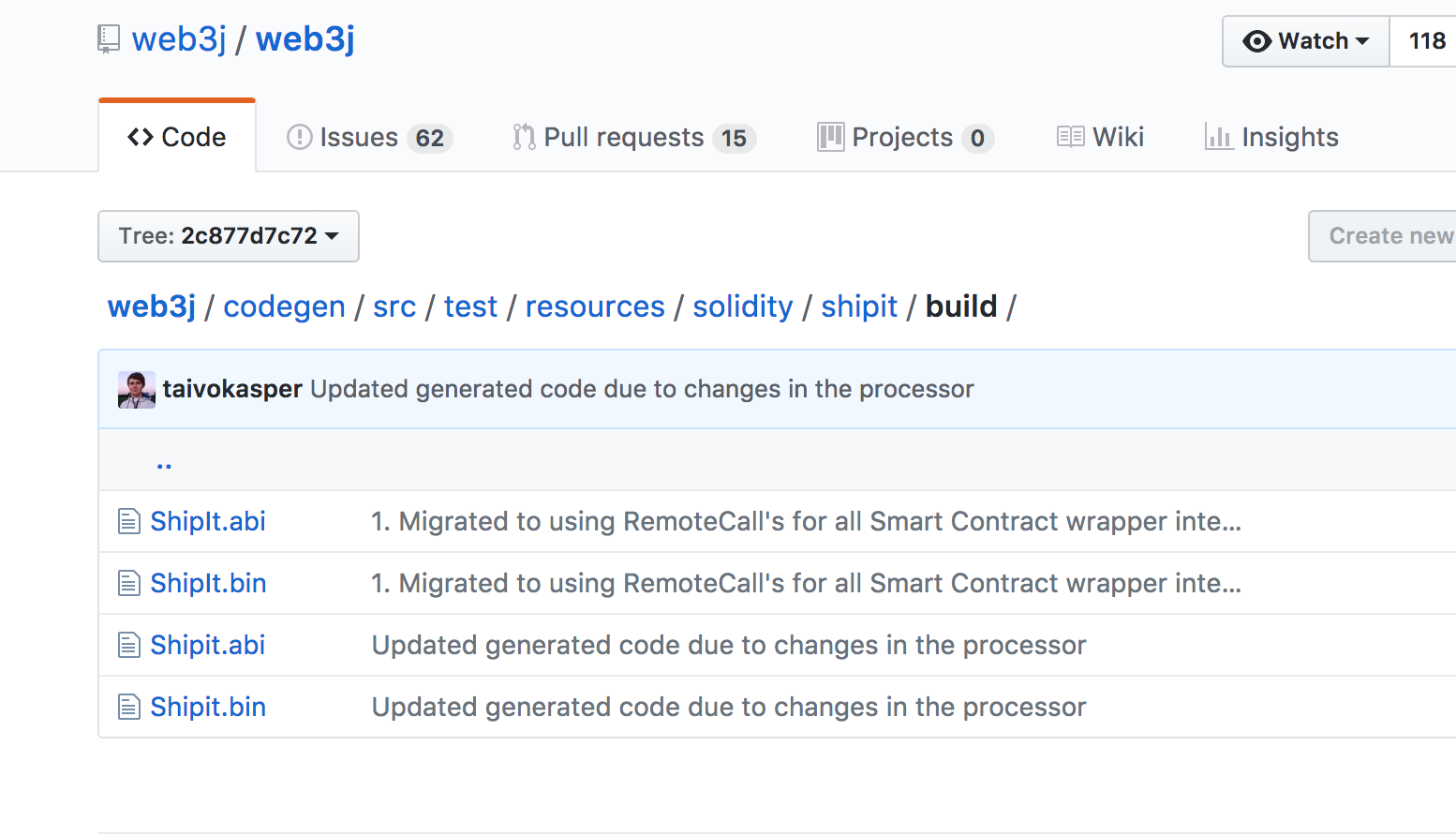Image resolution: width=1456 pixels, height=836 pixels.
Task: Expand the Tree 2c877d7c72 selector
Action: (x=229, y=236)
